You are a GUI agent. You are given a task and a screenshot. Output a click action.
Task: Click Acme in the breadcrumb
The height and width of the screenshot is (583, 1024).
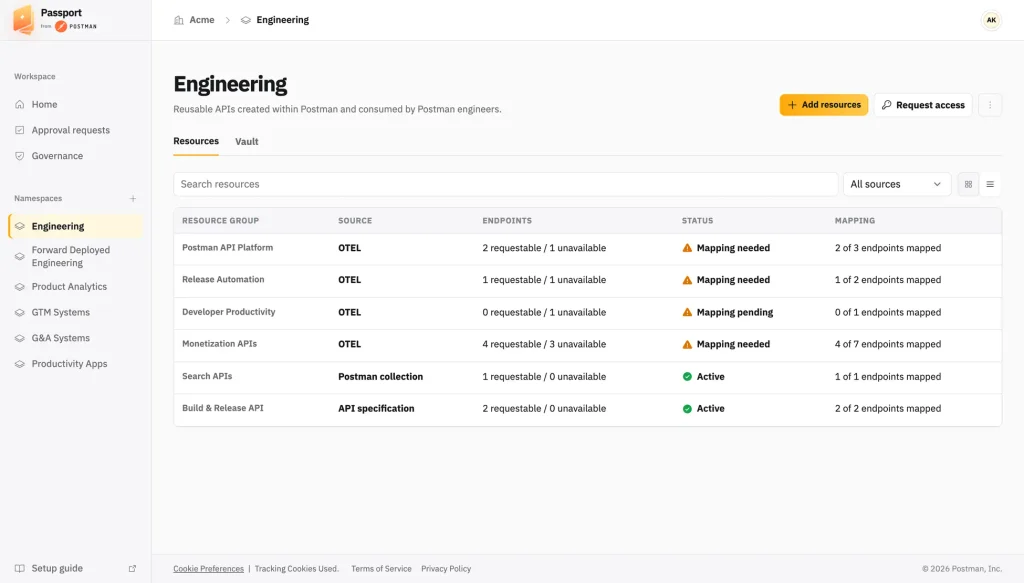point(202,20)
